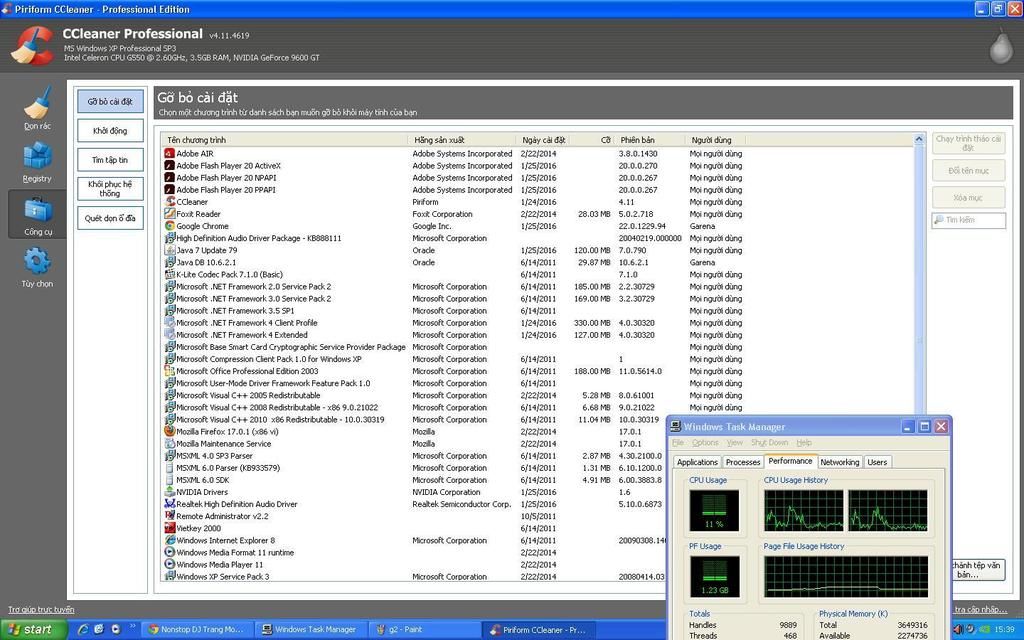Viewport: 1024px width, 640px height.
Task: Switch to Windows Task Manager taskbar item
Action: pyautogui.click(x=311, y=630)
